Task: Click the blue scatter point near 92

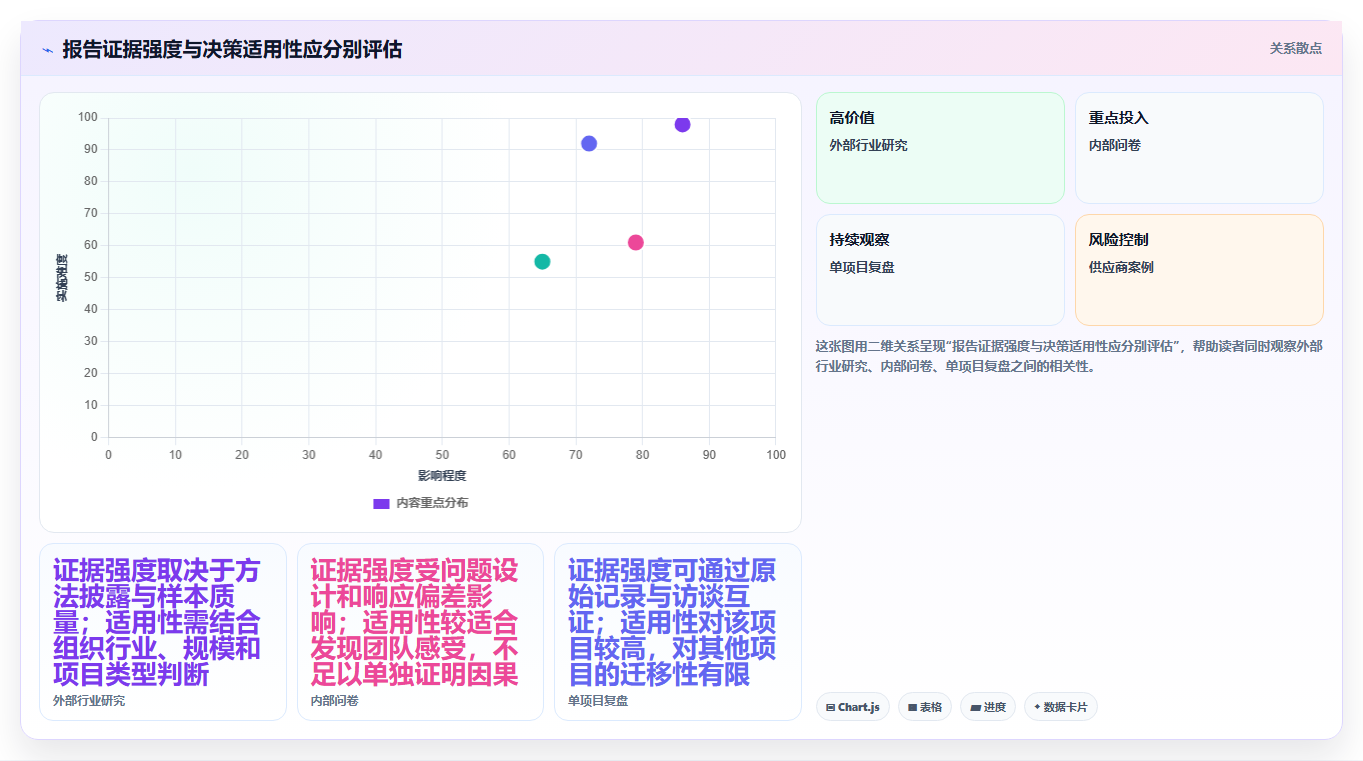Action: tap(589, 143)
